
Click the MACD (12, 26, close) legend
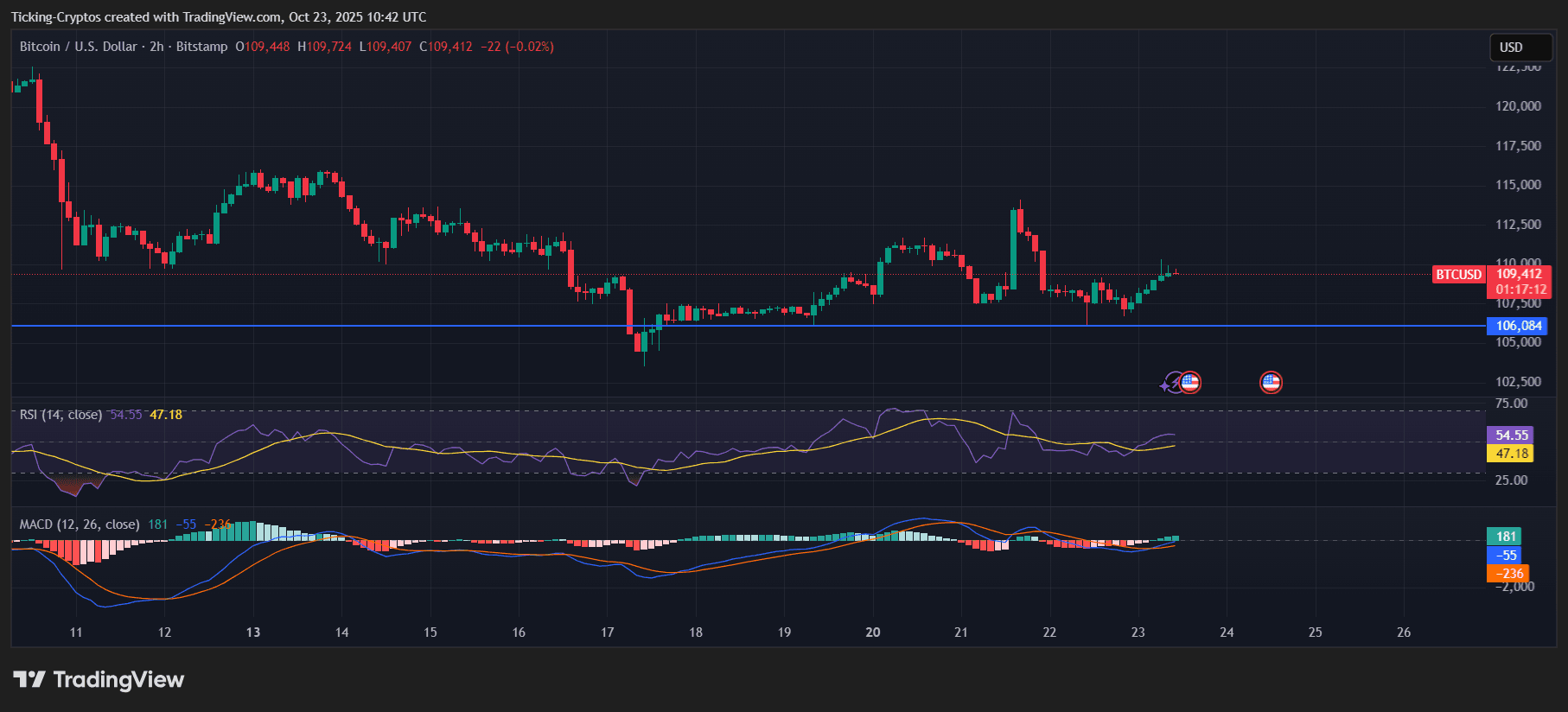tap(80, 524)
